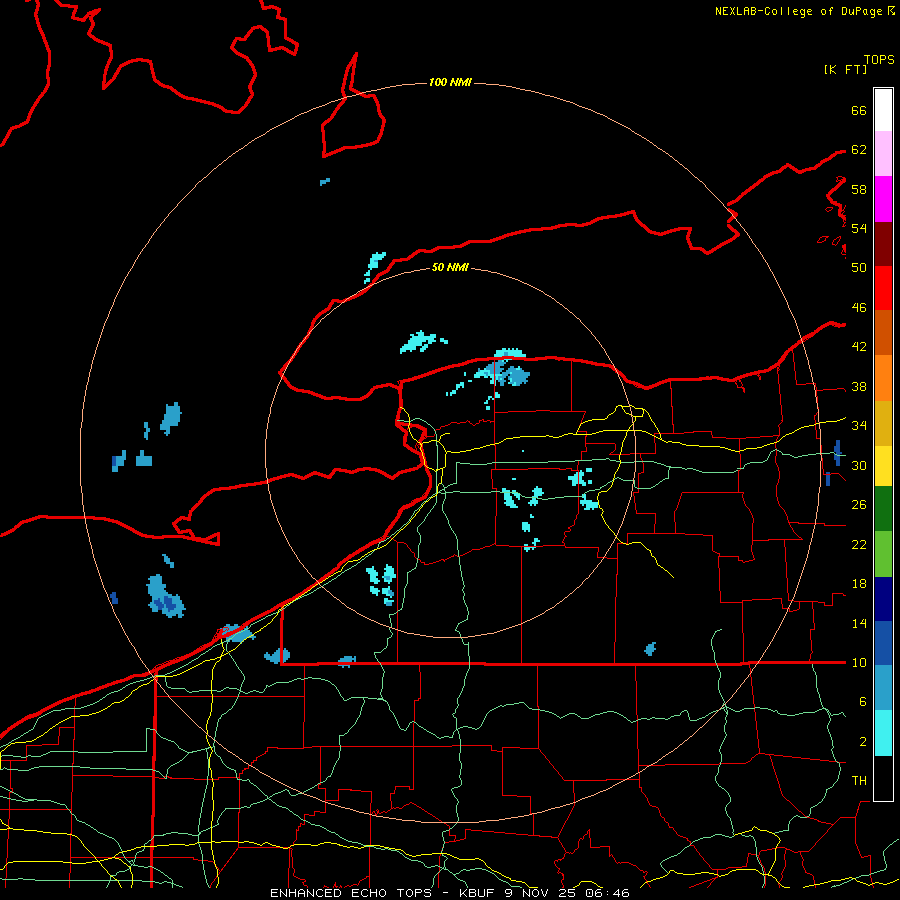Click the [K FT] units label
This screenshot has width=900, height=900.
845,69
